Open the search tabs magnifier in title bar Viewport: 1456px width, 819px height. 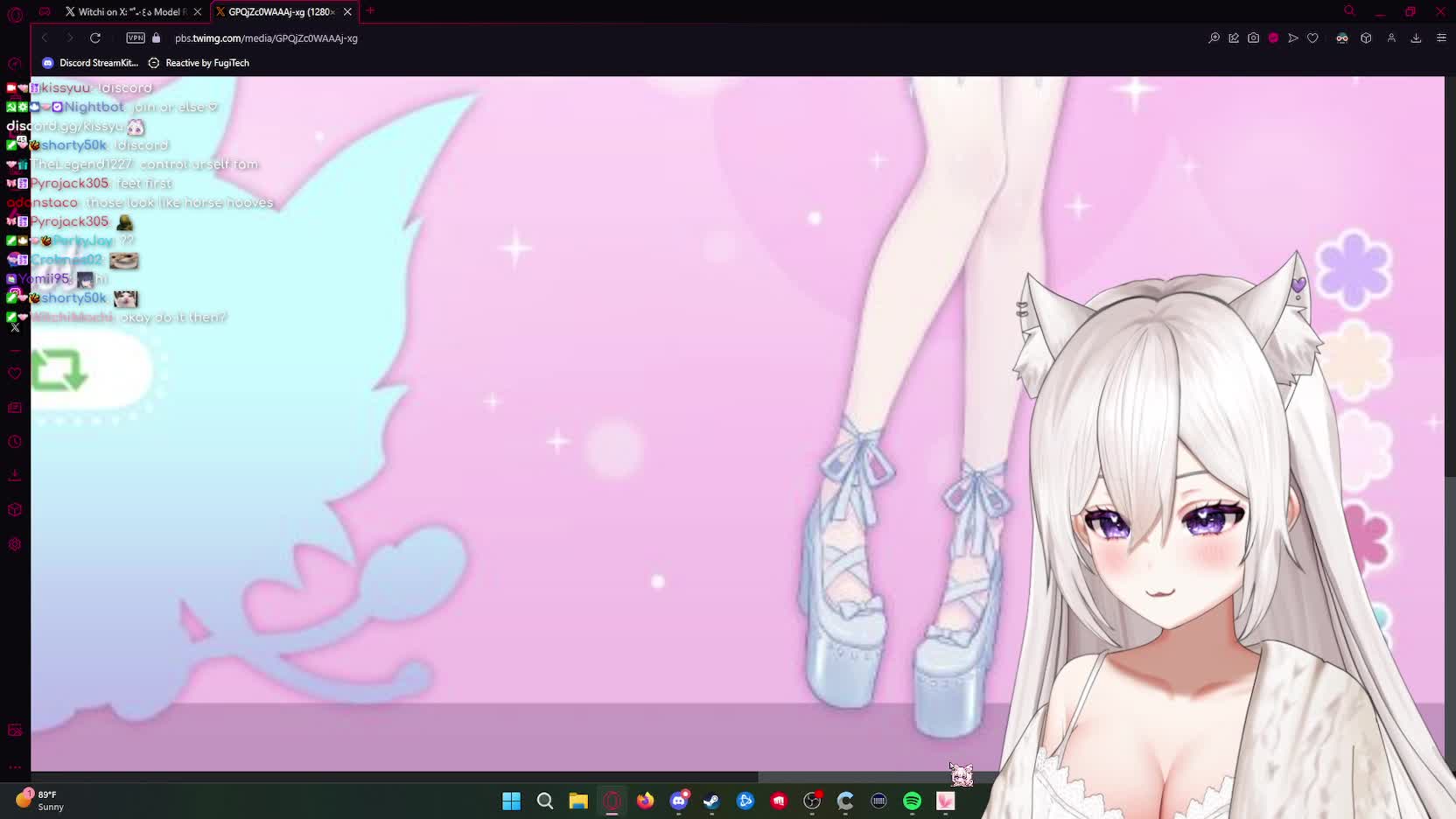pos(1349,11)
